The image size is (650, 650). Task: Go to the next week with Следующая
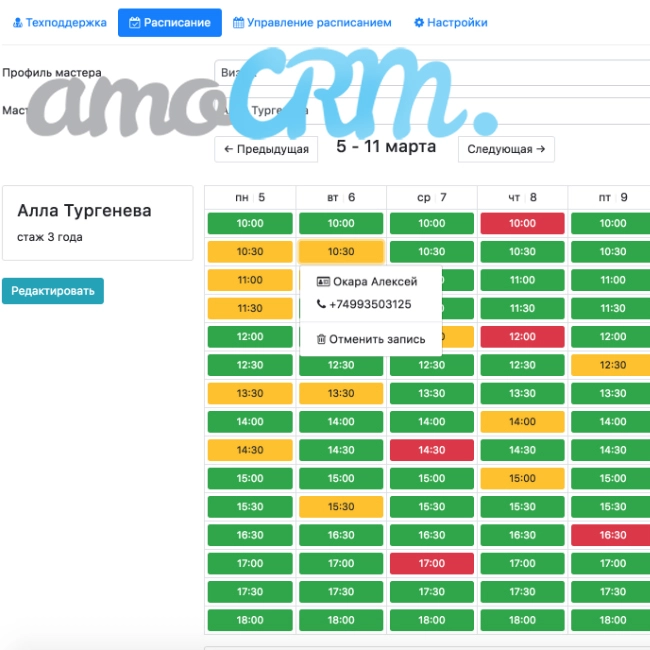tap(506, 149)
